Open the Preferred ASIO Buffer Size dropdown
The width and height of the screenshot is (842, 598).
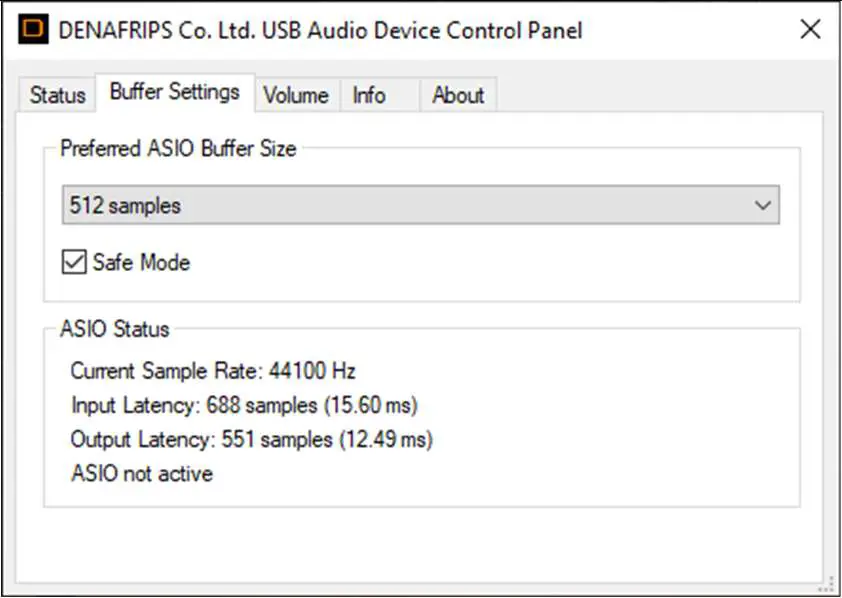tap(420, 204)
